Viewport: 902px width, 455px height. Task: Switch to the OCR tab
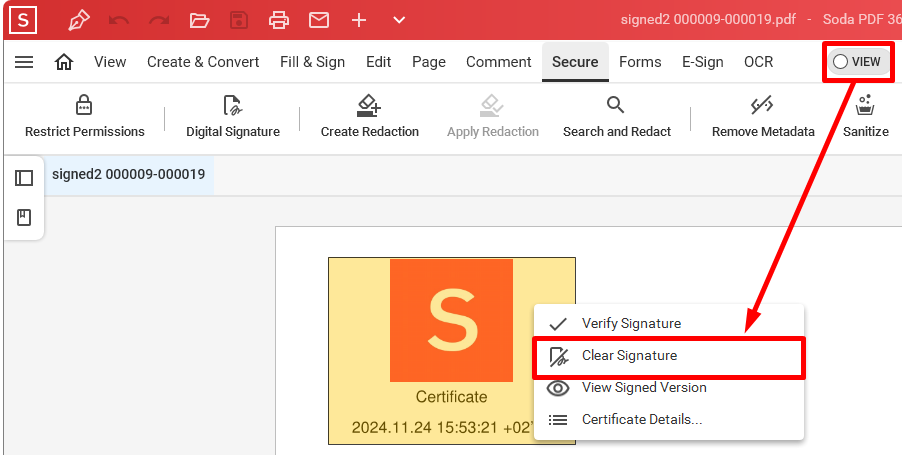(759, 62)
